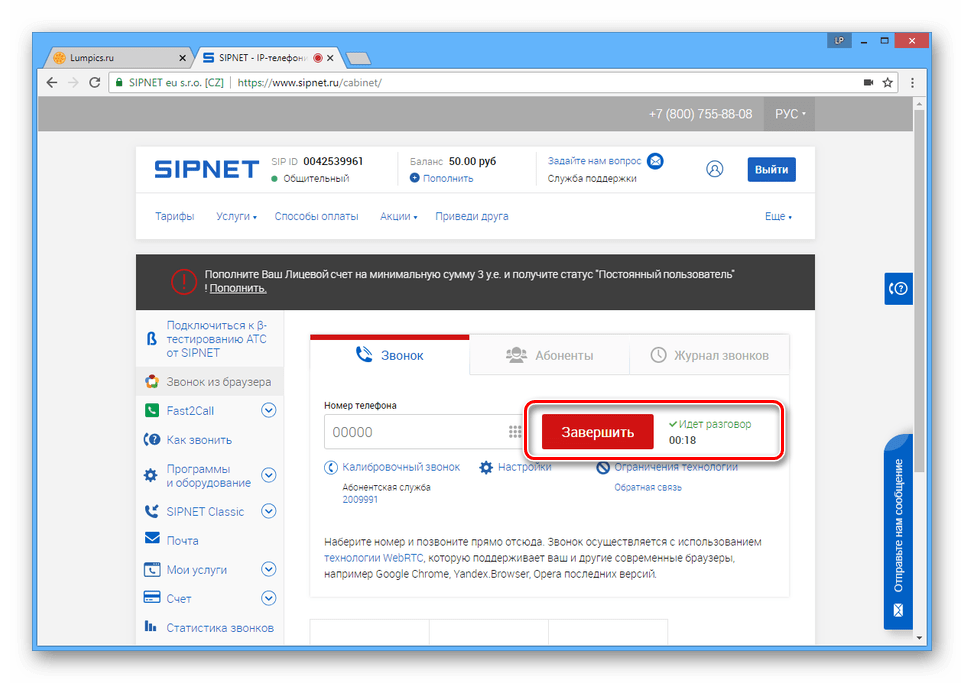Click the Почта envelope icon in sidebar
This screenshot has height=683, width=964.
pos(152,538)
